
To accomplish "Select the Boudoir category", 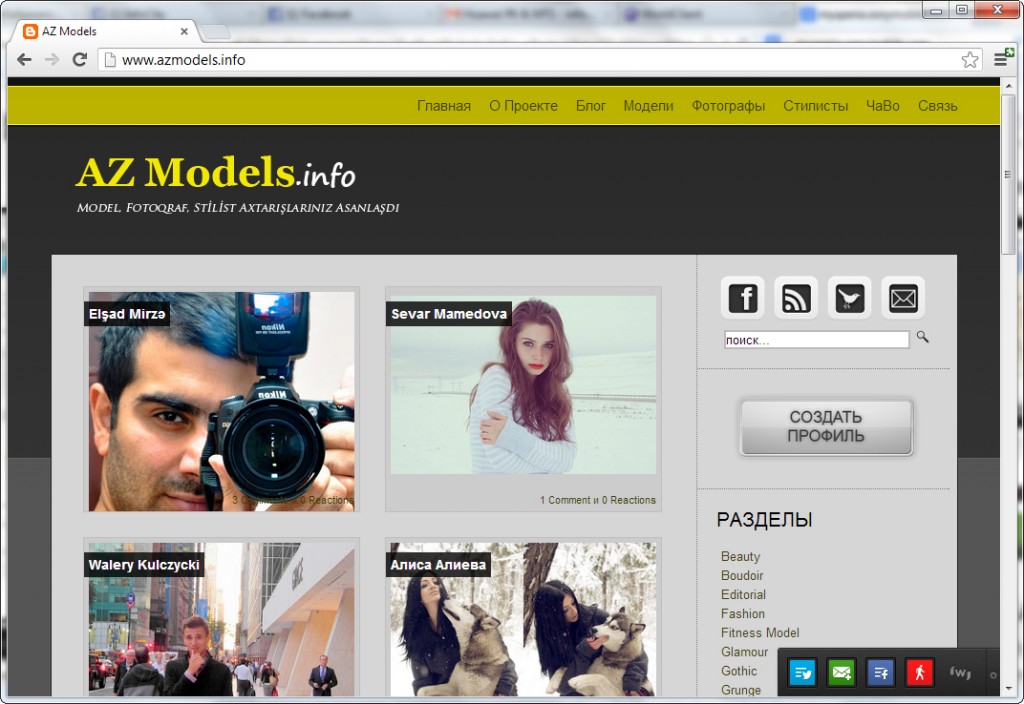I will pos(742,575).
